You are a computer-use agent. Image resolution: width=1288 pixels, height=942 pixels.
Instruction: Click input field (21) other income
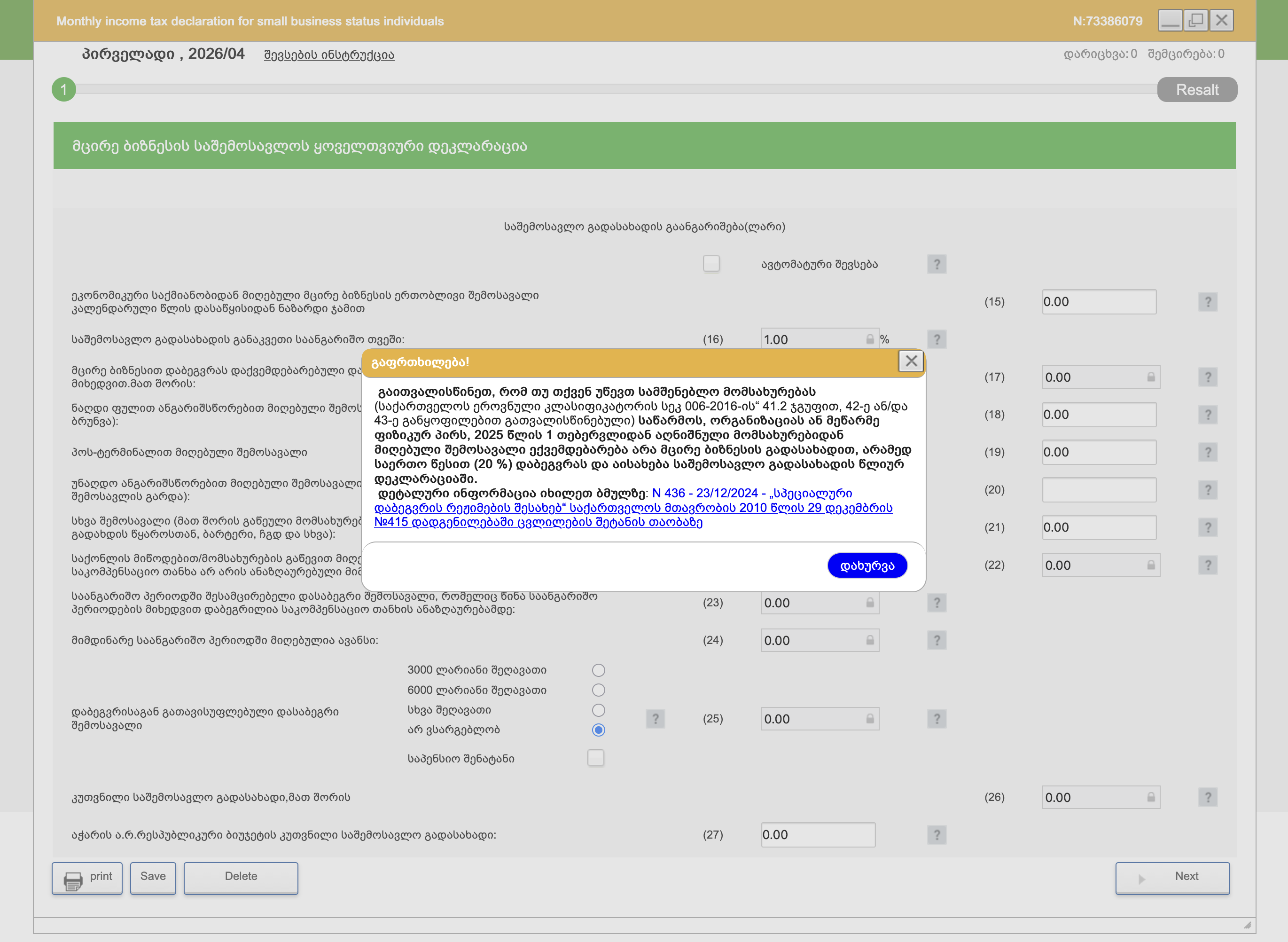(x=1099, y=527)
